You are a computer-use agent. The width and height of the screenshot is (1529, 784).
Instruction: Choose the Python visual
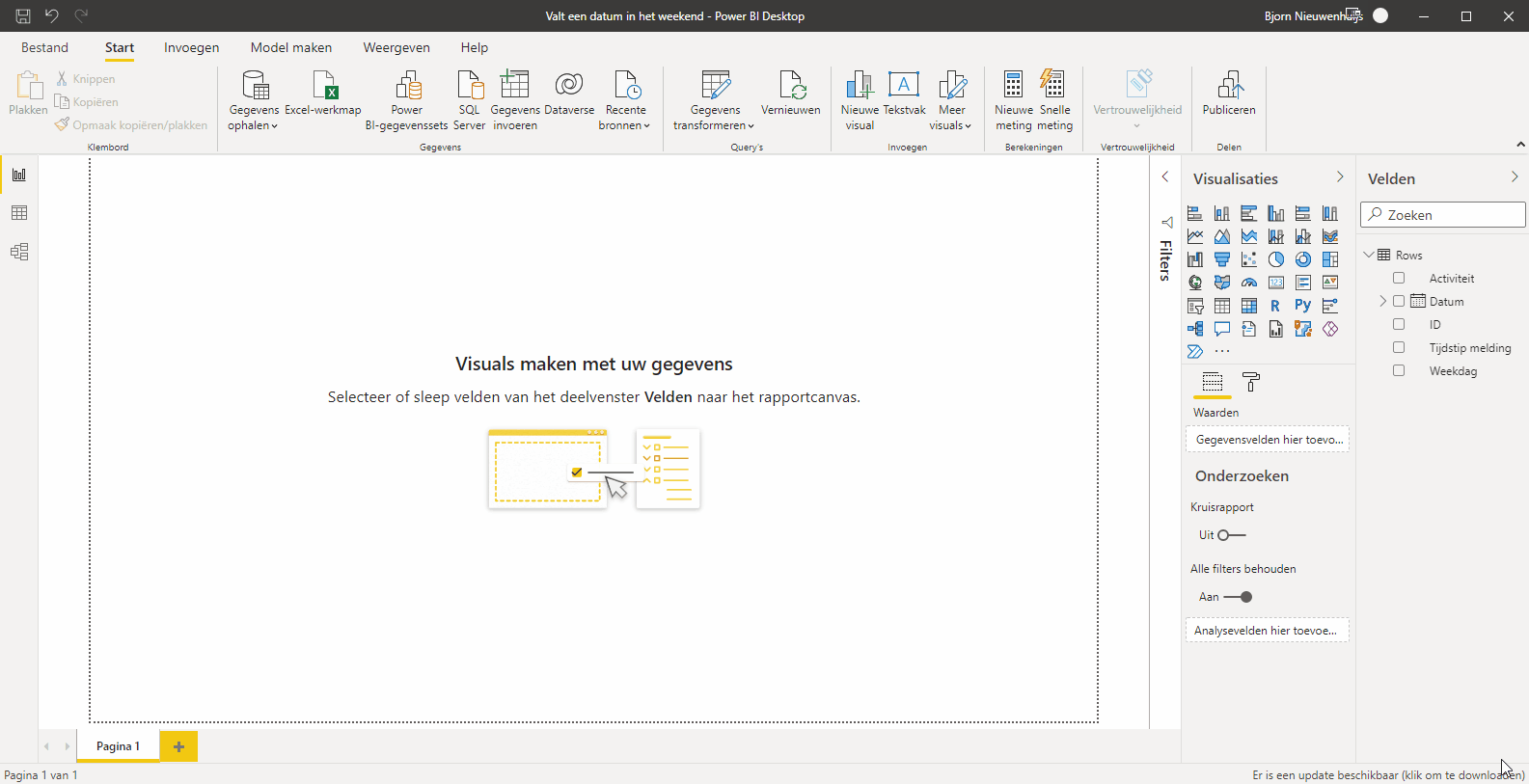tap(1303, 306)
